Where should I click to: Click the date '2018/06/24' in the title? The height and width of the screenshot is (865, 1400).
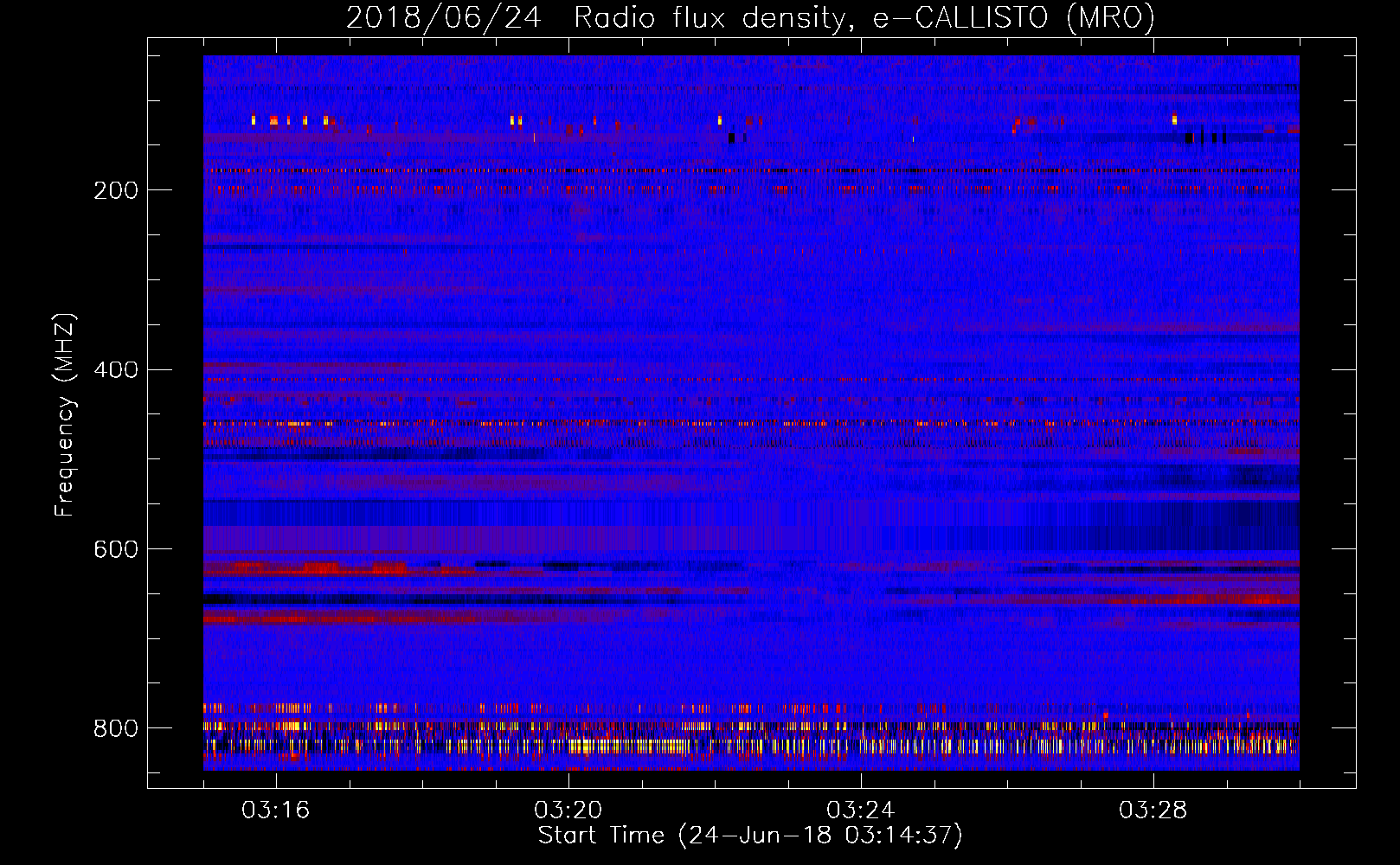click(444, 18)
